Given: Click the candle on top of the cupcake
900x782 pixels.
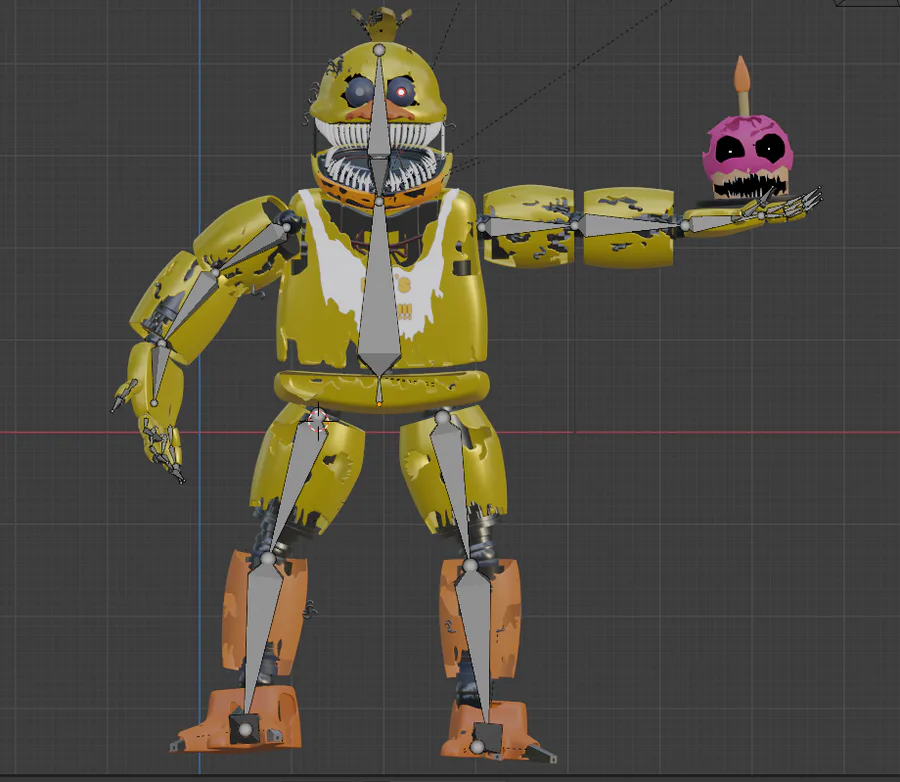Looking at the screenshot, I should [x=742, y=85].
